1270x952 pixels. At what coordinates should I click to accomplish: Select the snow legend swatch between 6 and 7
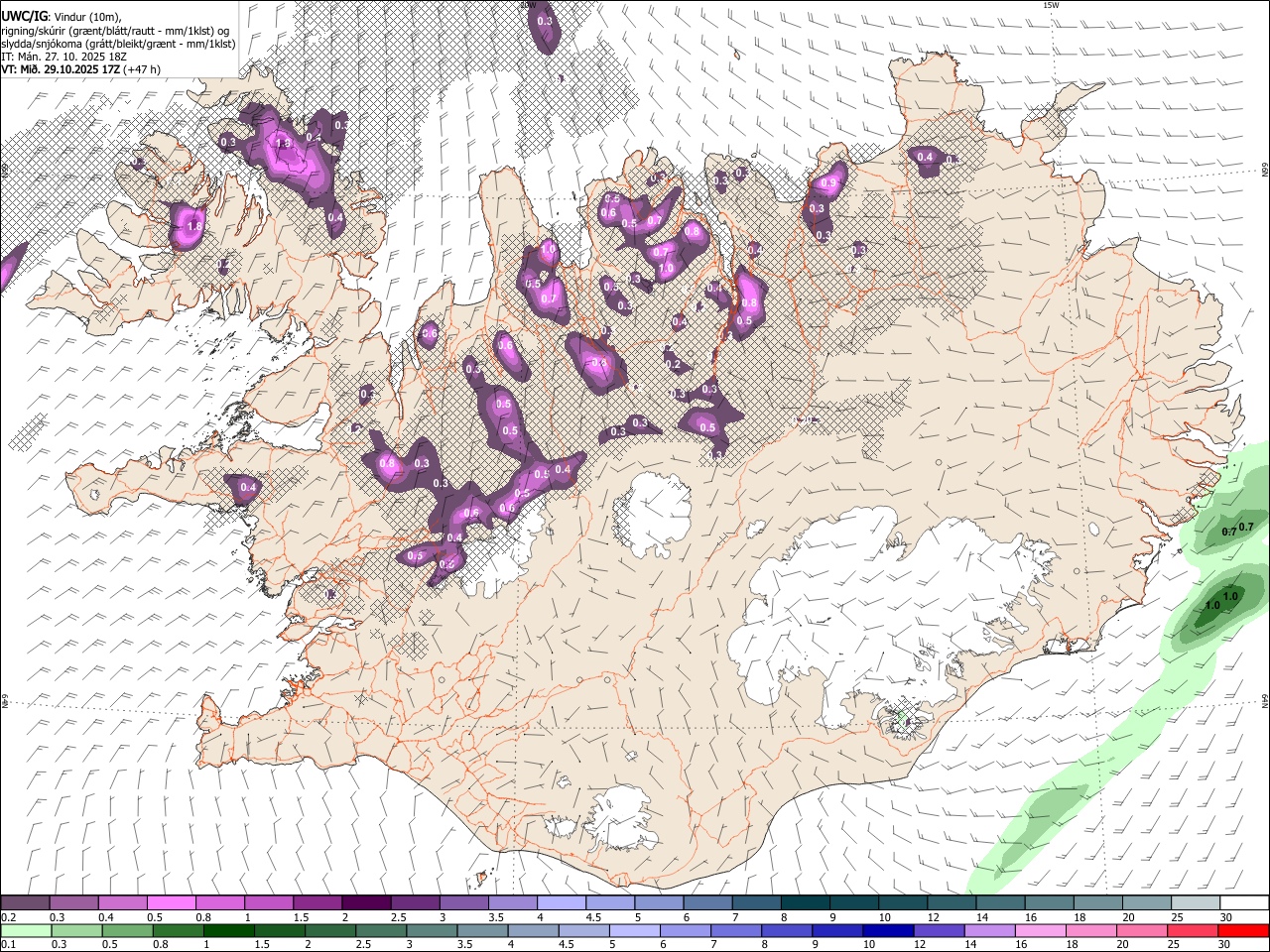(x=707, y=903)
